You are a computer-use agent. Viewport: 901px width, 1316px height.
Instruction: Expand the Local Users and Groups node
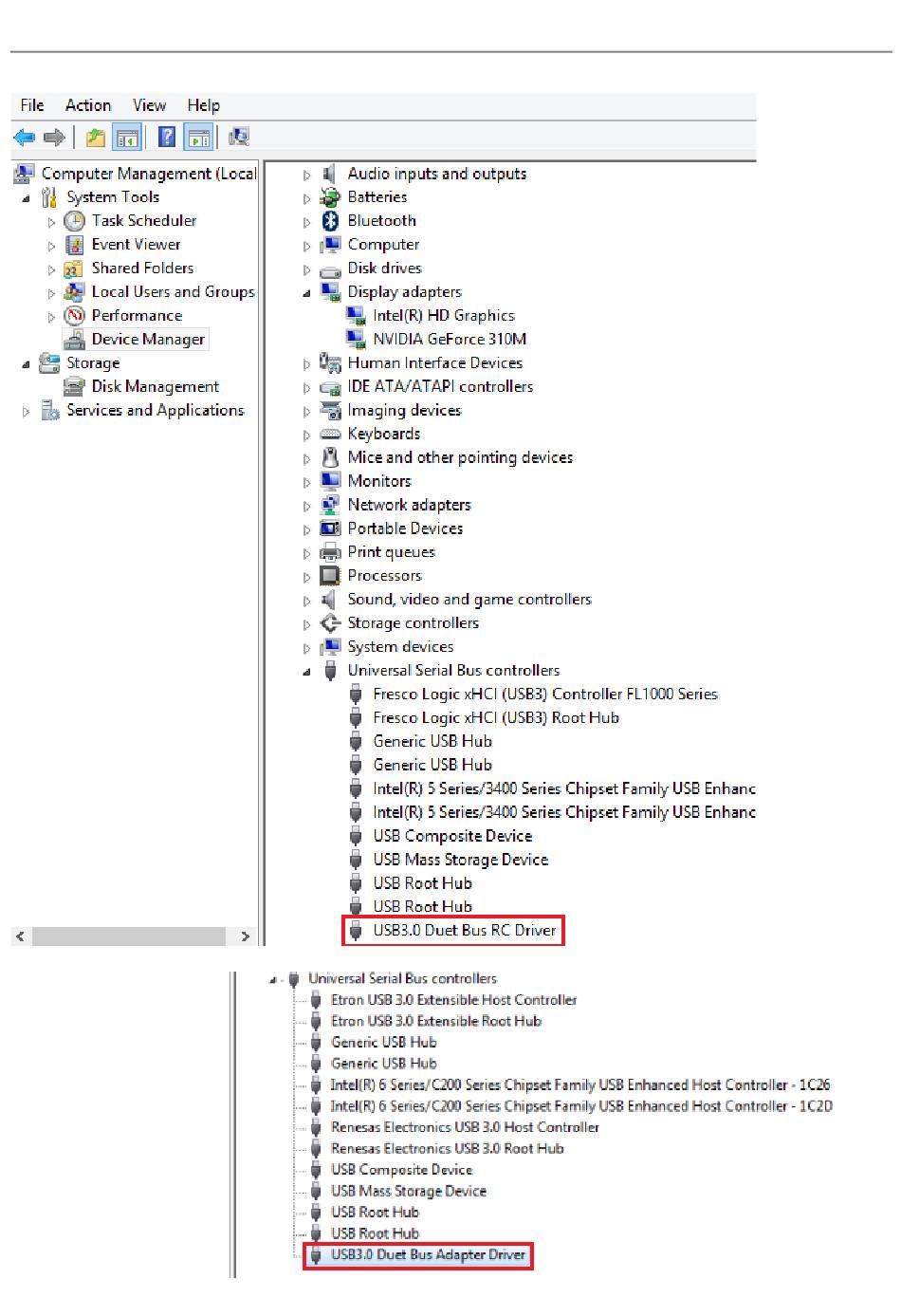point(51,293)
